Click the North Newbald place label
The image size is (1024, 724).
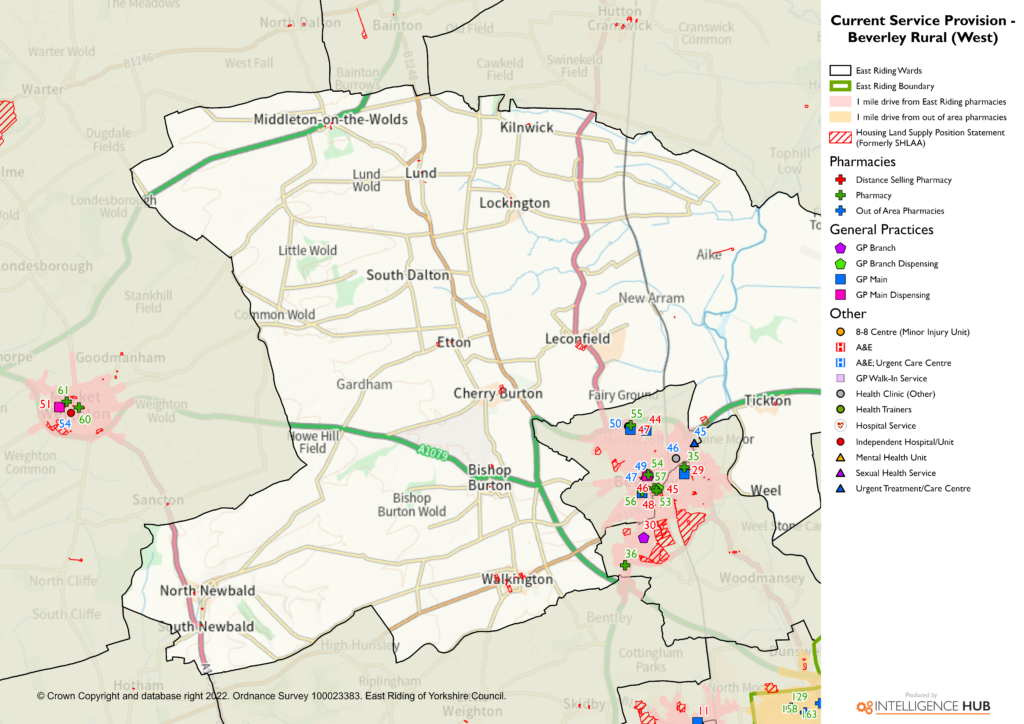click(207, 590)
